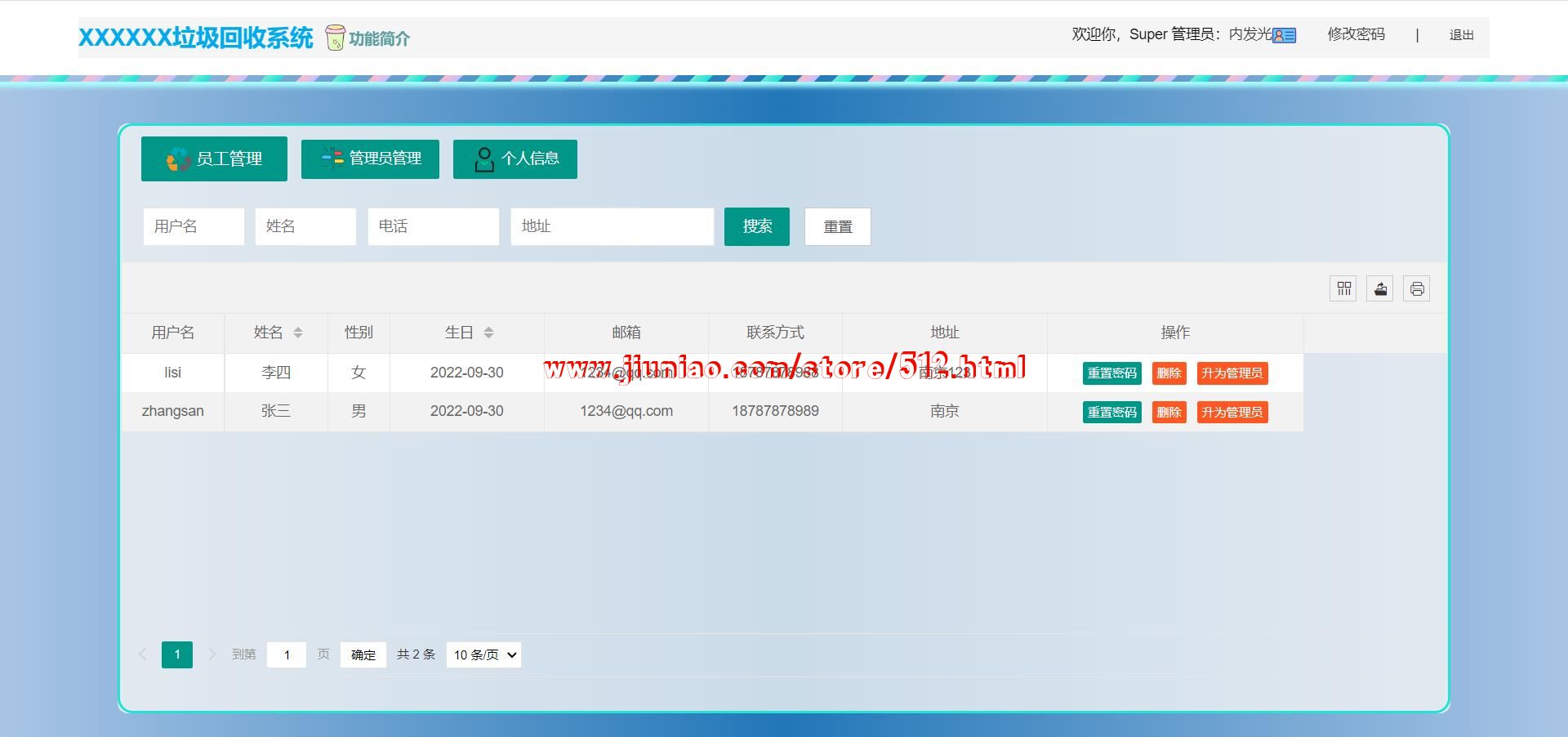Image resolution: width=1568 pixels, height=737 pixels.
Task: Click the 修改密码 link in header
Action: pos(1356,34)
